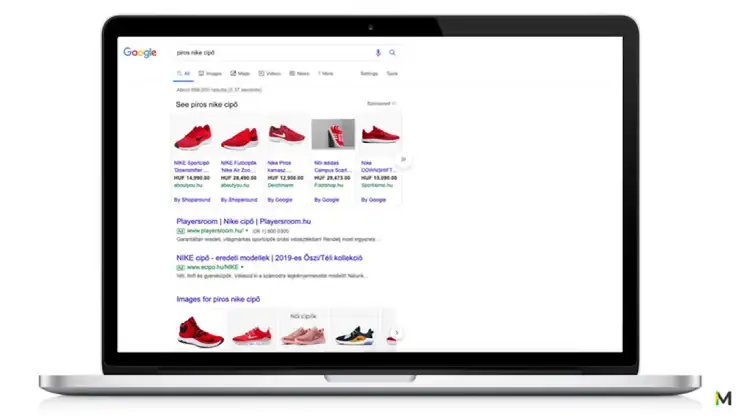Open search Tools

coord(392,74)
